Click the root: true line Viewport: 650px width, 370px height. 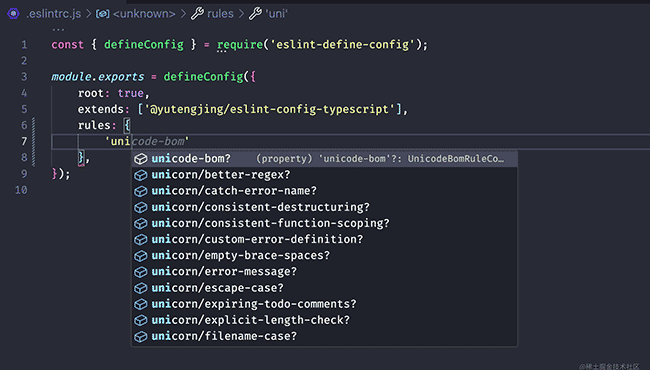pos(113,93)
